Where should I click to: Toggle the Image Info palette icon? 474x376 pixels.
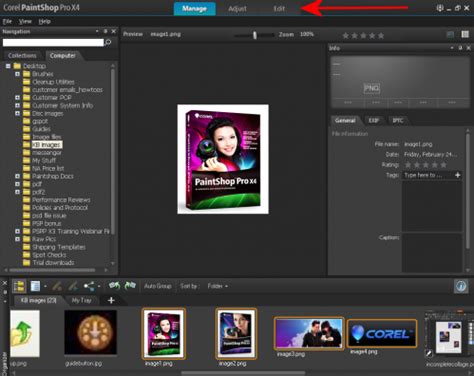coord(461,286)
